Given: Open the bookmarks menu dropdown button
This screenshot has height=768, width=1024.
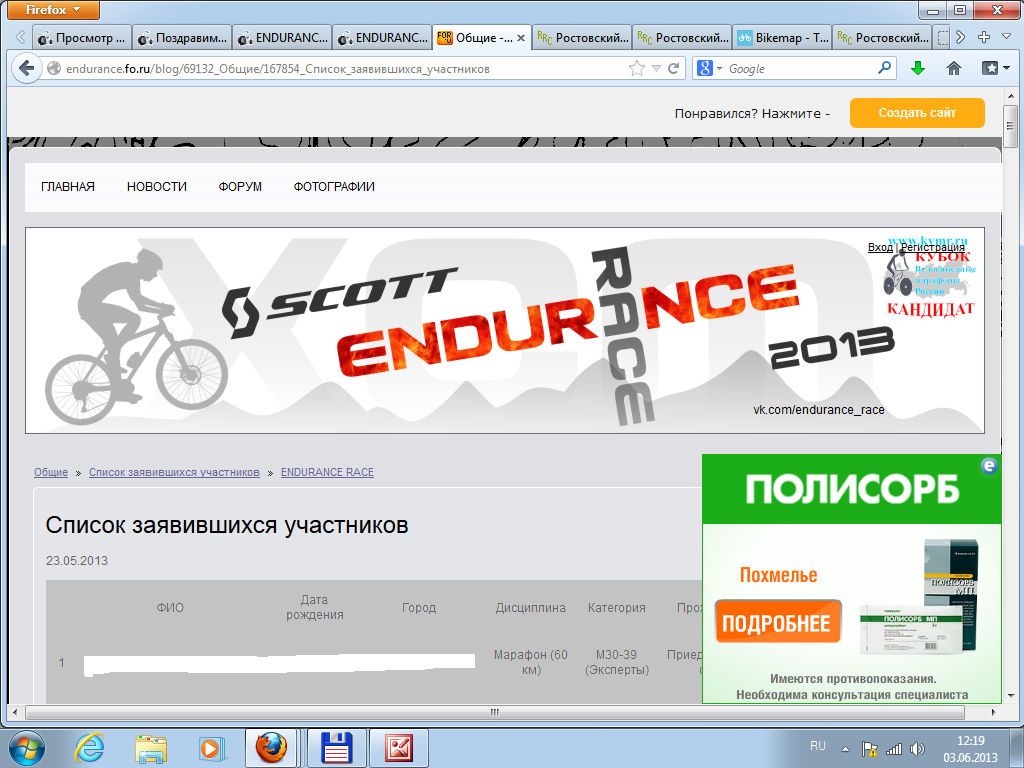Looking at the screenshot, I should [x=991, y=69].
